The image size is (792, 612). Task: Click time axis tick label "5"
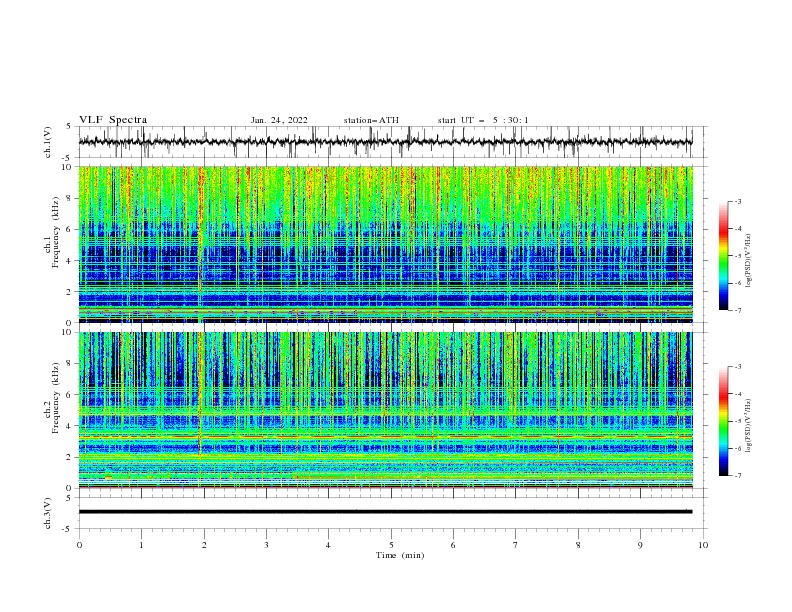[x=391, y=545]
